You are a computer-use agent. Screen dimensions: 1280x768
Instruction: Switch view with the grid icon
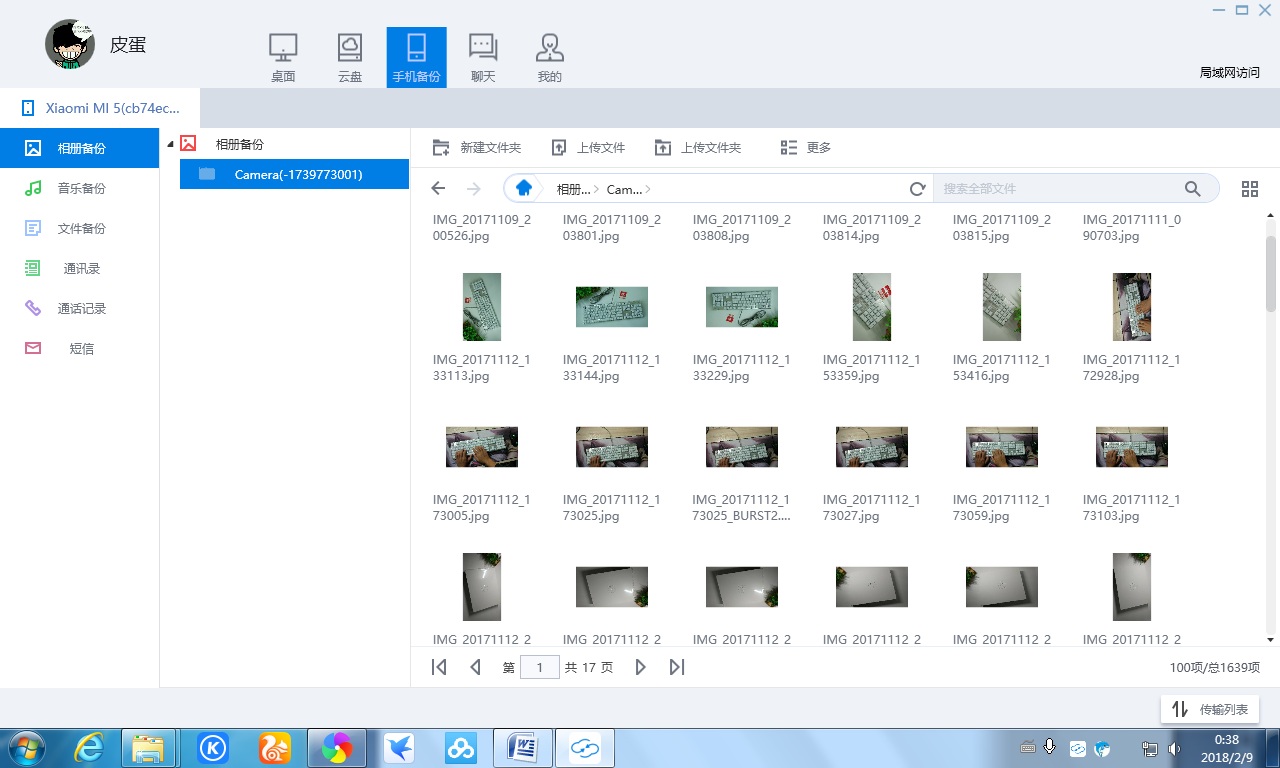click(1249, 188)
